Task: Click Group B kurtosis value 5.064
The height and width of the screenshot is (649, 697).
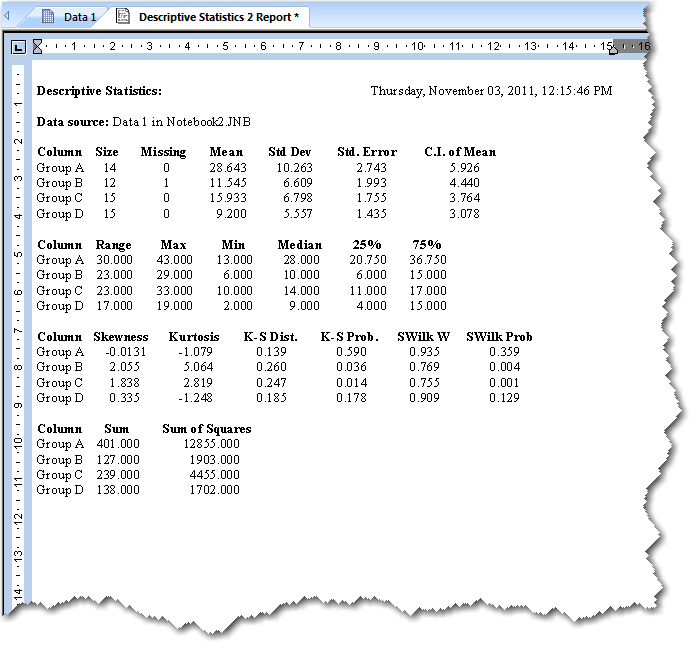Action: pyautogui.click(x=198, y=367)
